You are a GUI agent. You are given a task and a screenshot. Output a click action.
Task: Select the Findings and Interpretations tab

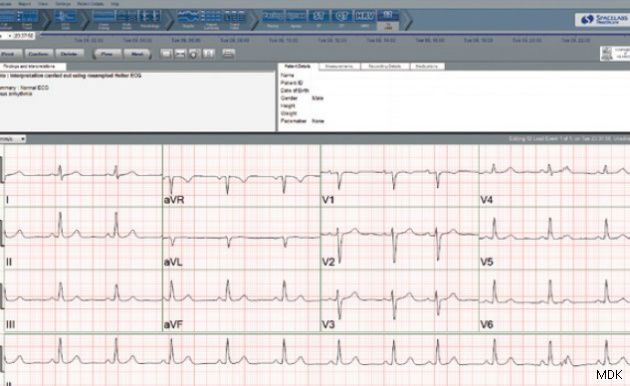[x=32, y=66]
